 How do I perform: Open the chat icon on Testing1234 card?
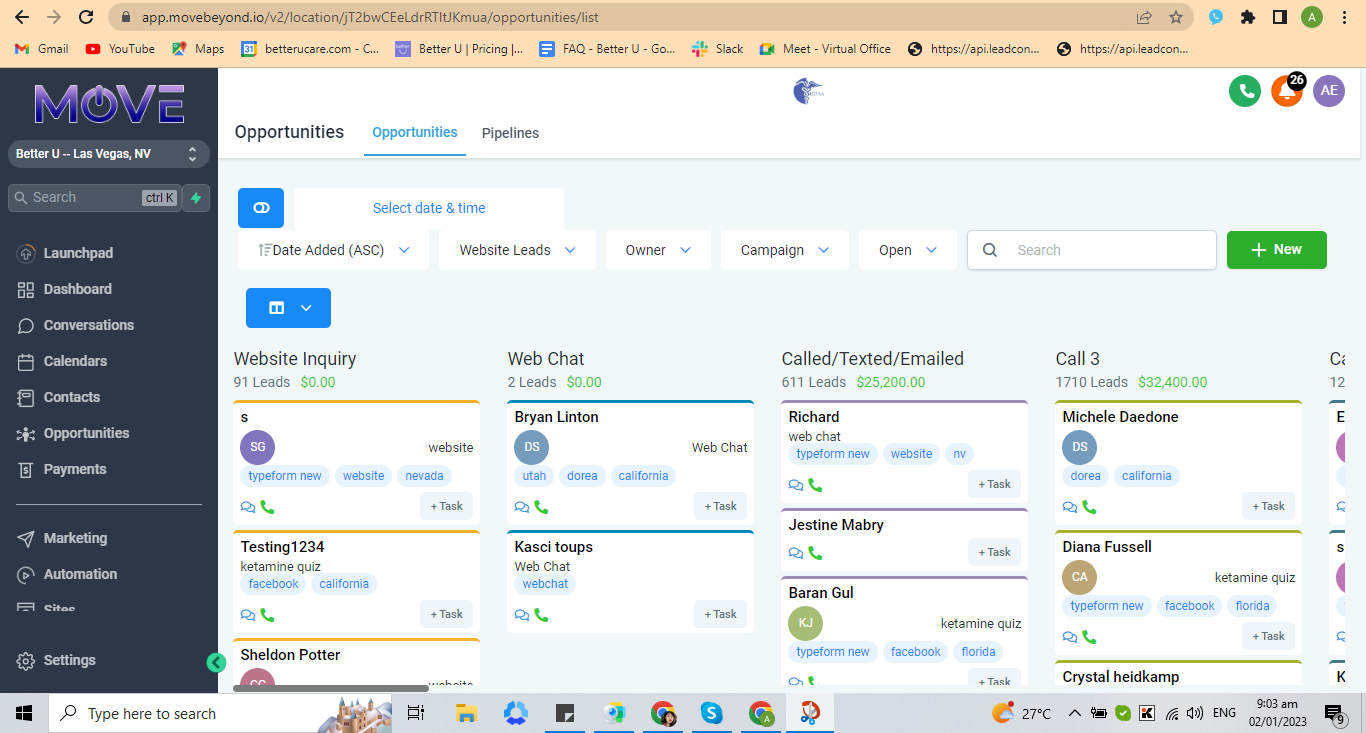tap(248, 615)
